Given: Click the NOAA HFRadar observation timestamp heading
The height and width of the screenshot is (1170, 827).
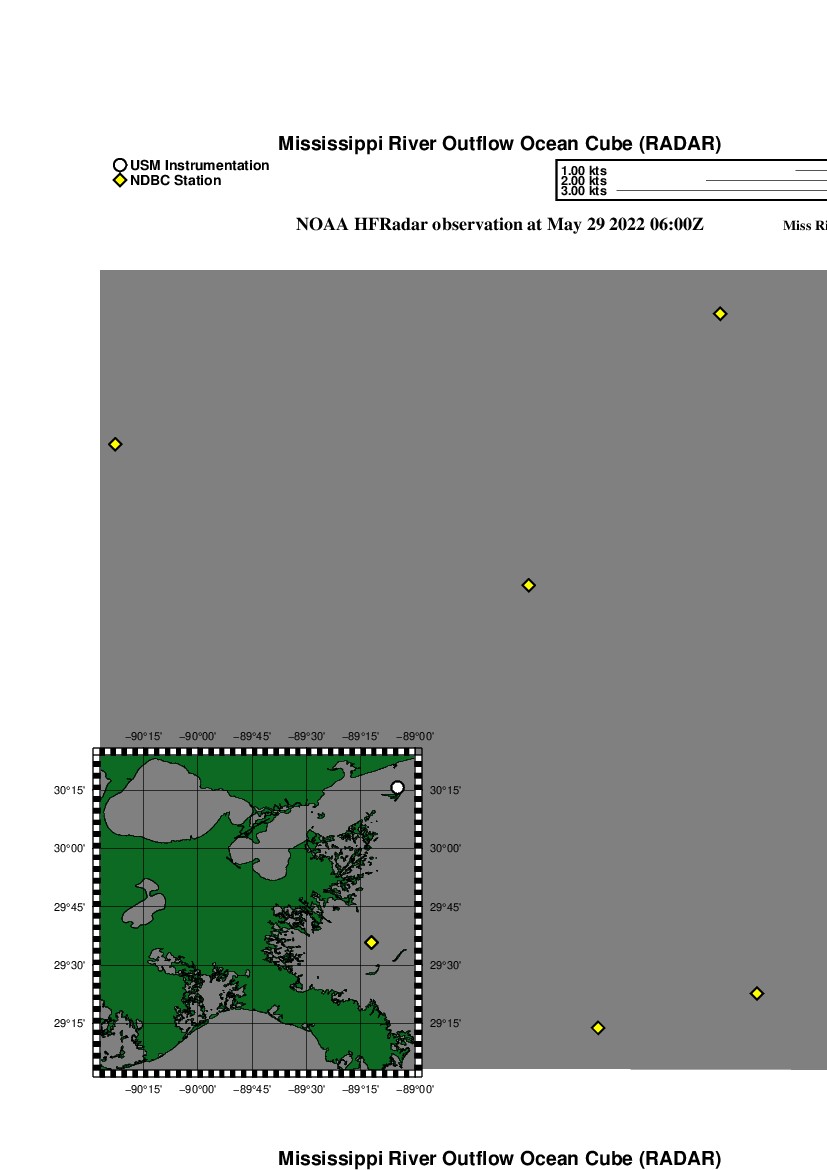Looking at the screenshot, I should (499, 224).
